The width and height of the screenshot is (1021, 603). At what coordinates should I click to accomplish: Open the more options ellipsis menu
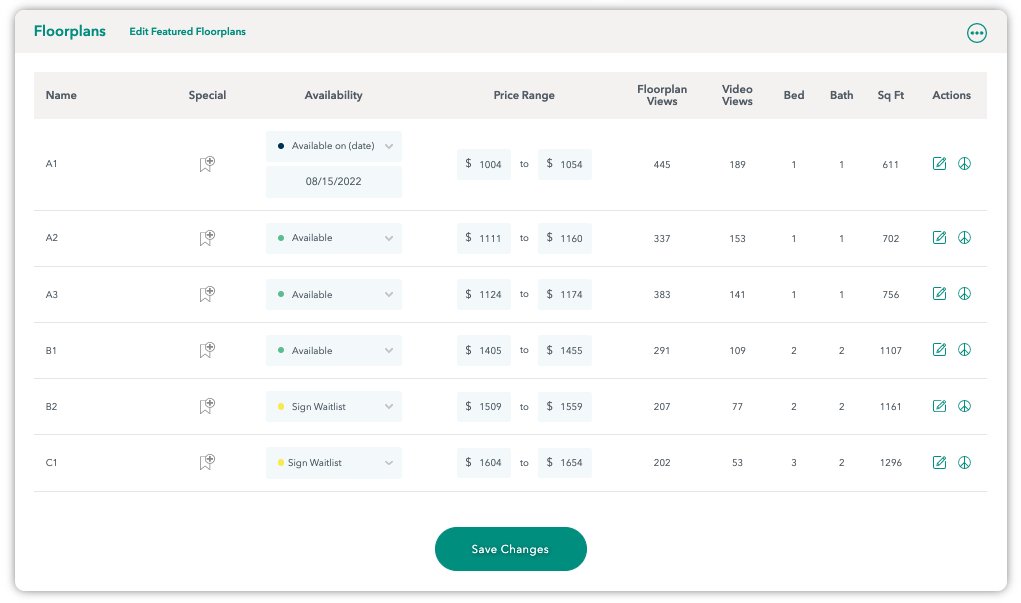click(x=976, y=33)
